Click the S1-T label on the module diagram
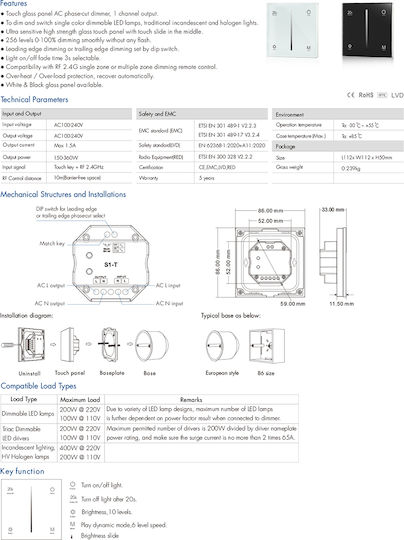Image resolution: width=404 pixels, height=540 pixels. click(111, 265)
